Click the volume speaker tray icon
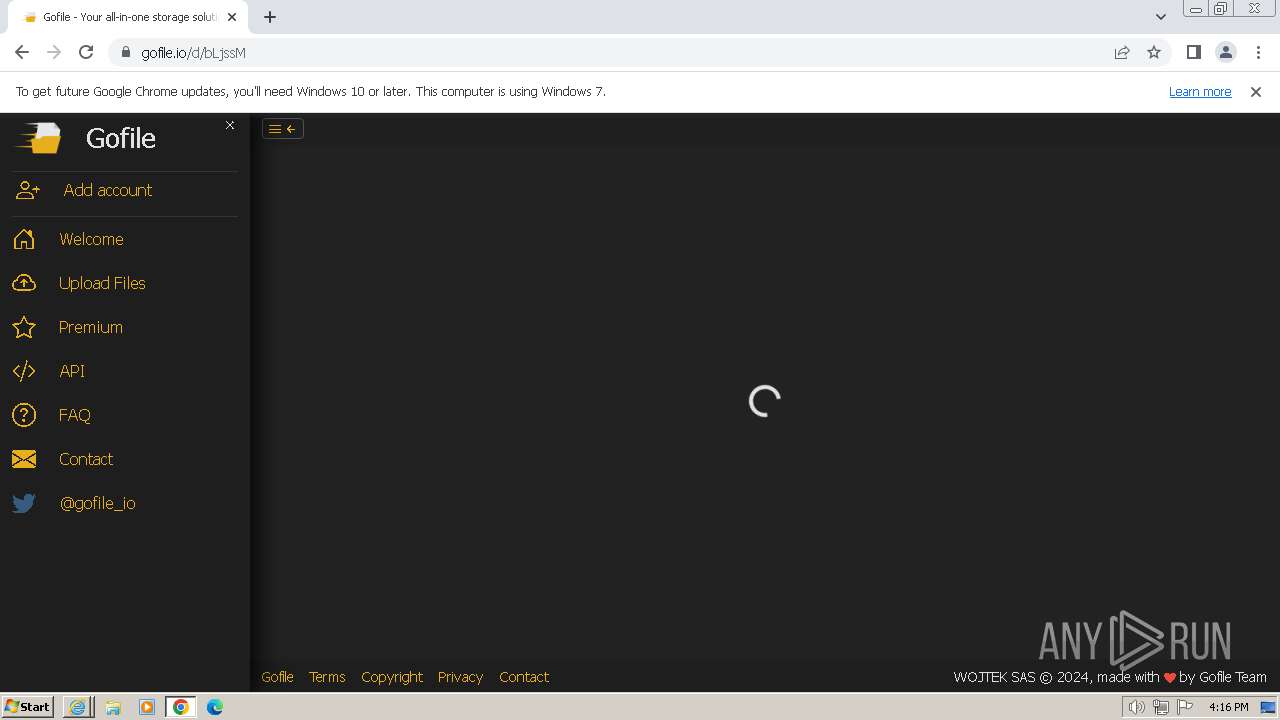The width and height of the screenshot is (1280, 720). (1136, 707)
